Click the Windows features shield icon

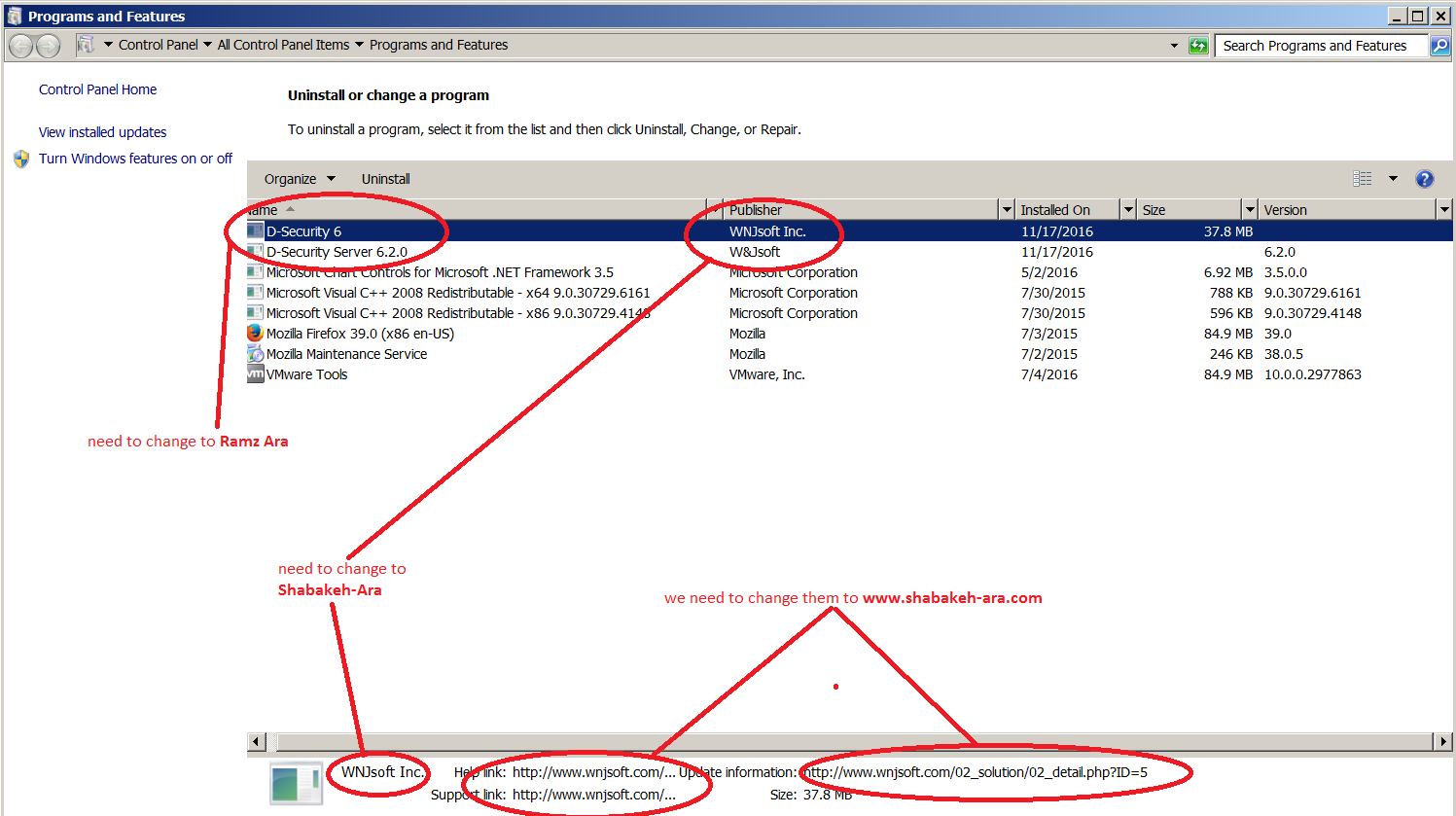tap(21, 159)
